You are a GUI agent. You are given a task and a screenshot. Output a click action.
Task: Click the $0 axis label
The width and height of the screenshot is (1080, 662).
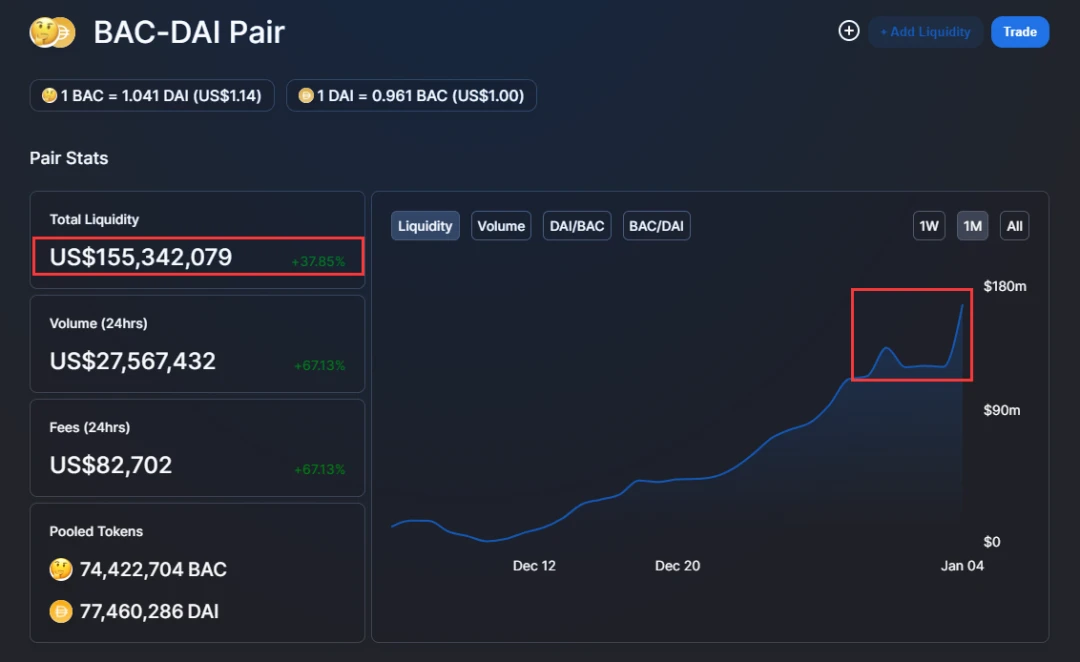992,541
